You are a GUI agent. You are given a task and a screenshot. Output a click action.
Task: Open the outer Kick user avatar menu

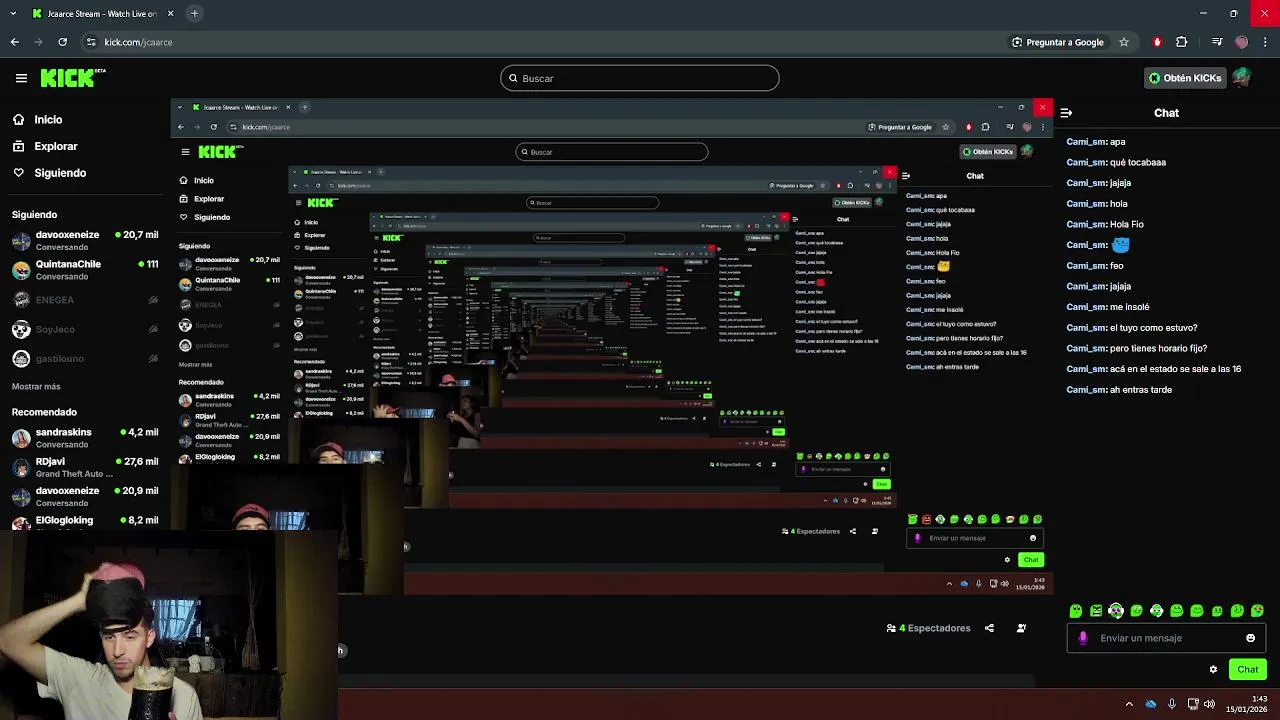pos(1242,78)
